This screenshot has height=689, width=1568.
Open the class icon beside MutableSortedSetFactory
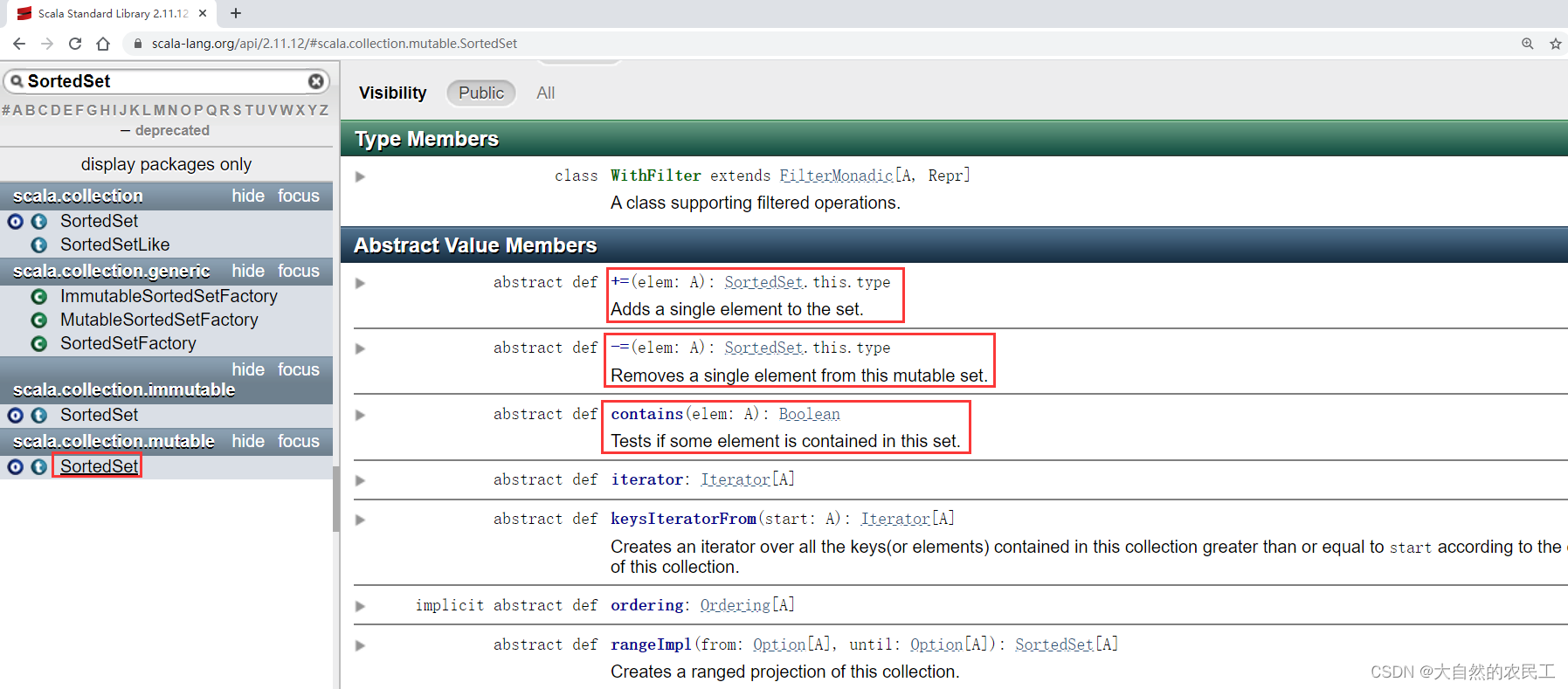tap(39, 320)
